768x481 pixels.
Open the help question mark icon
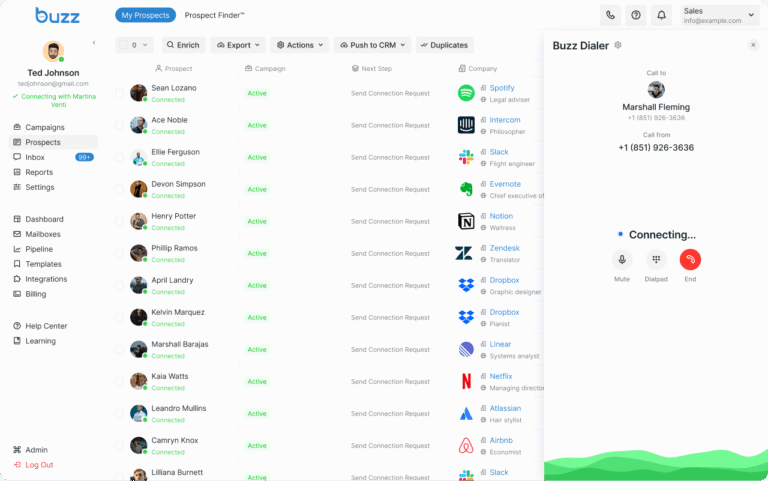pos(636,15)
